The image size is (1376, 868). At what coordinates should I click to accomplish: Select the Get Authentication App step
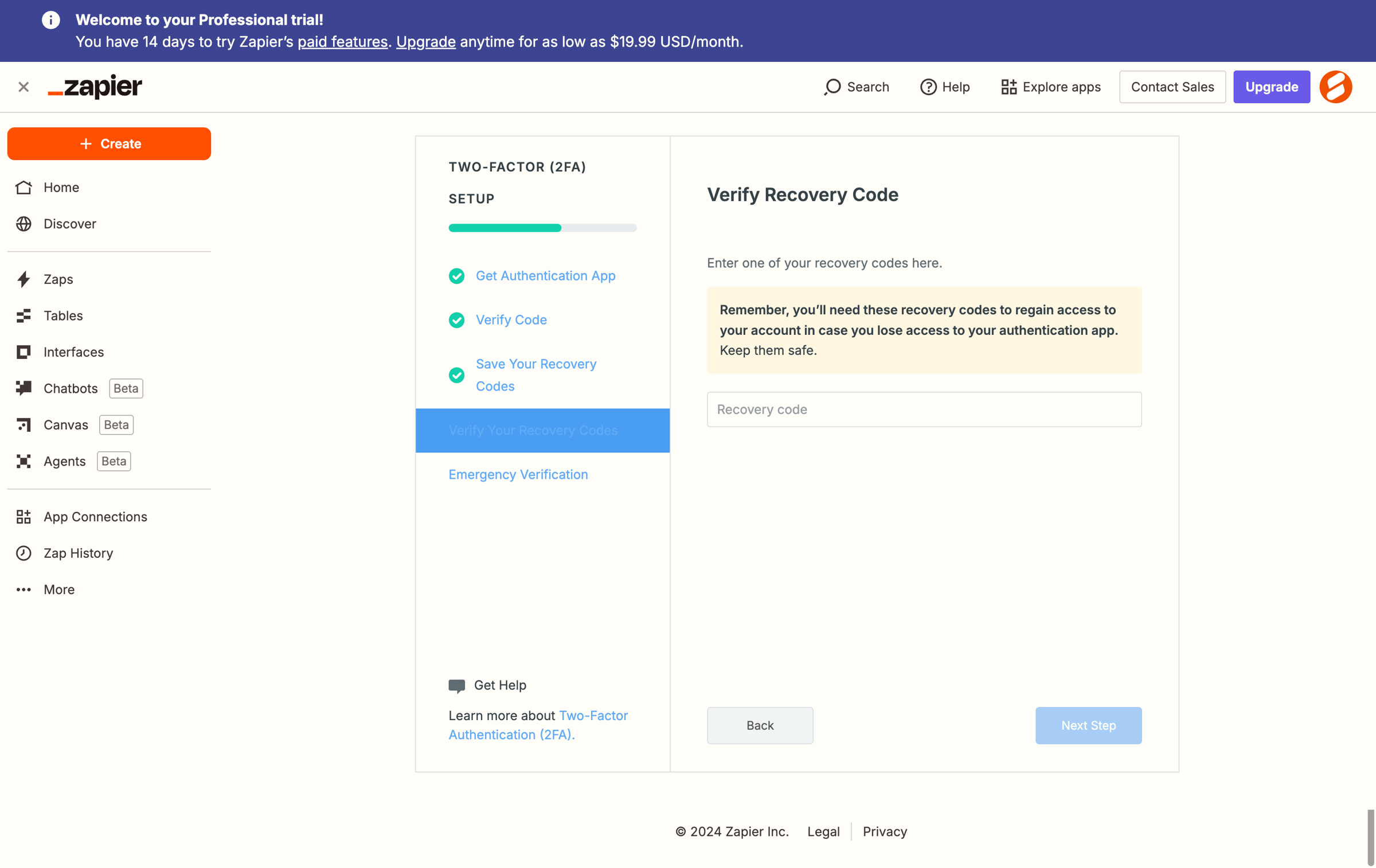pyautogui.click(x=545, y=276)
